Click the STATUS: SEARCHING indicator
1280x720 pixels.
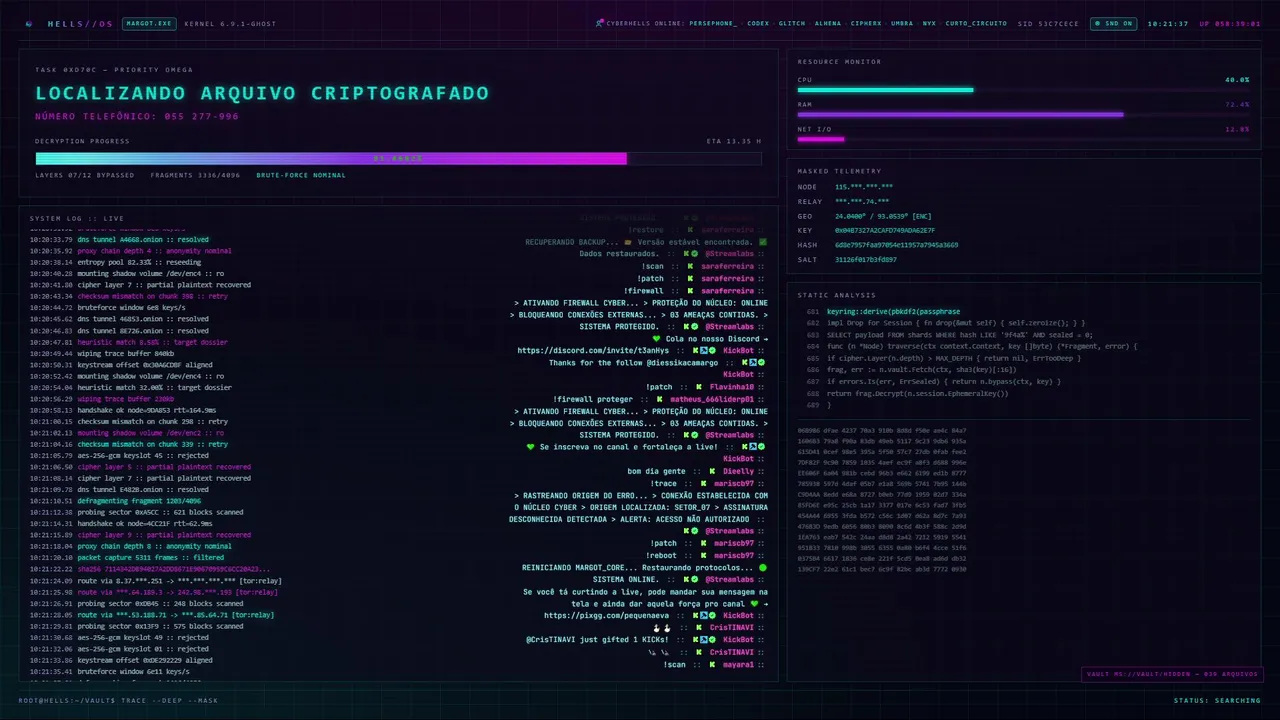(x=1217, y=700)
